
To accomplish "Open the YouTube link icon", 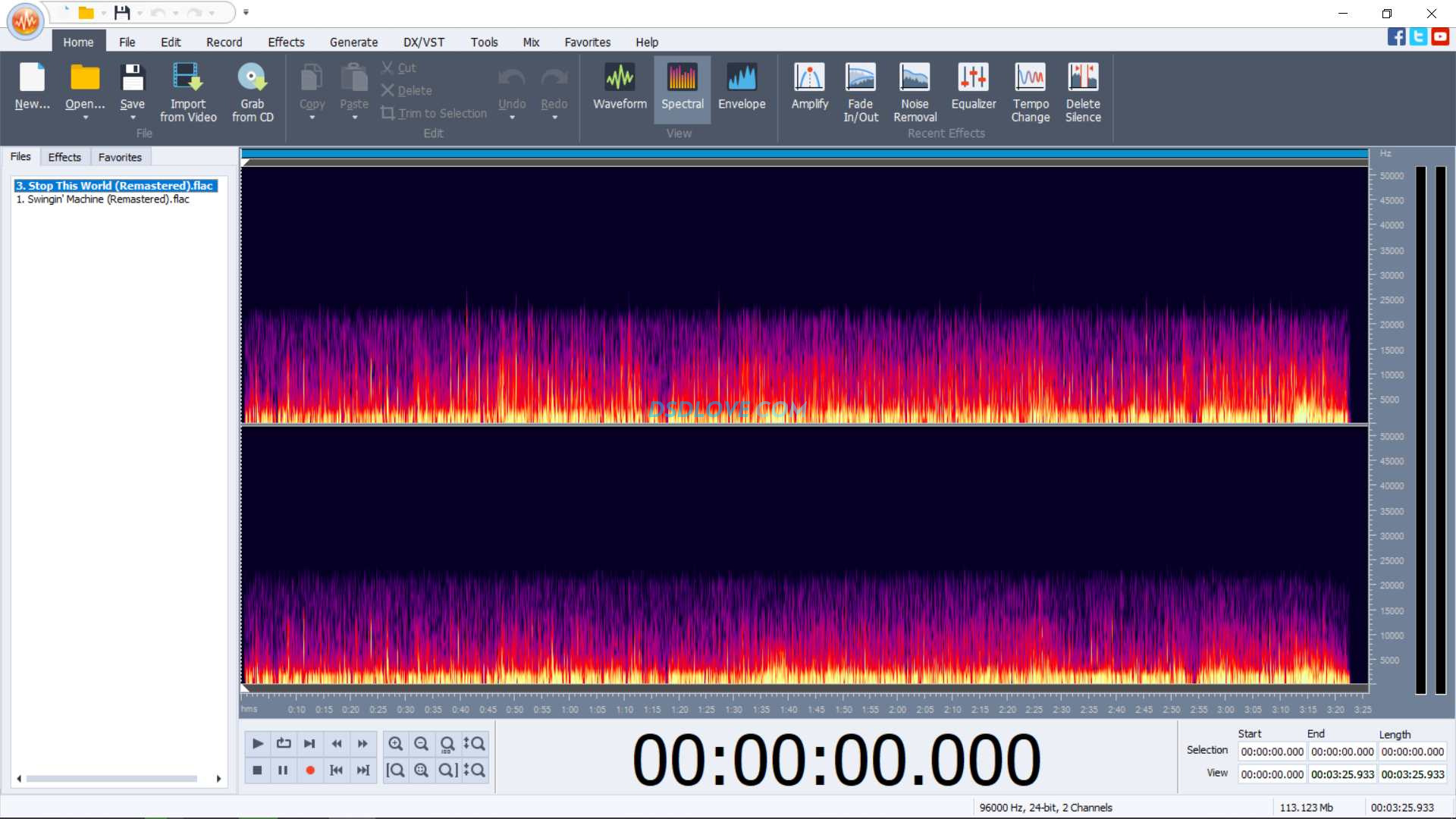I will pyautogui.click(x=1440, y=36).
